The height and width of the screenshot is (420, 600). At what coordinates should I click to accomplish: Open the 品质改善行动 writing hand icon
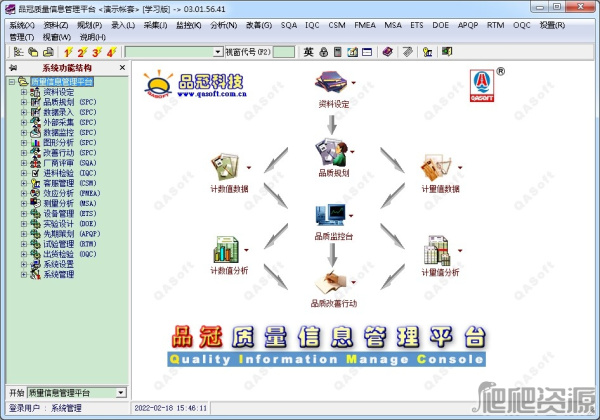click(x=331, y=282)
